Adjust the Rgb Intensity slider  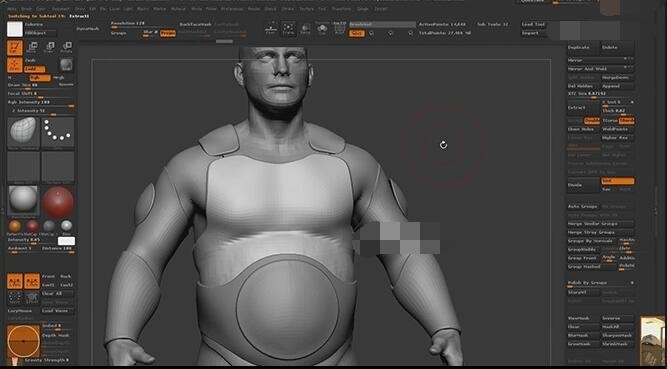coord(41,103)
